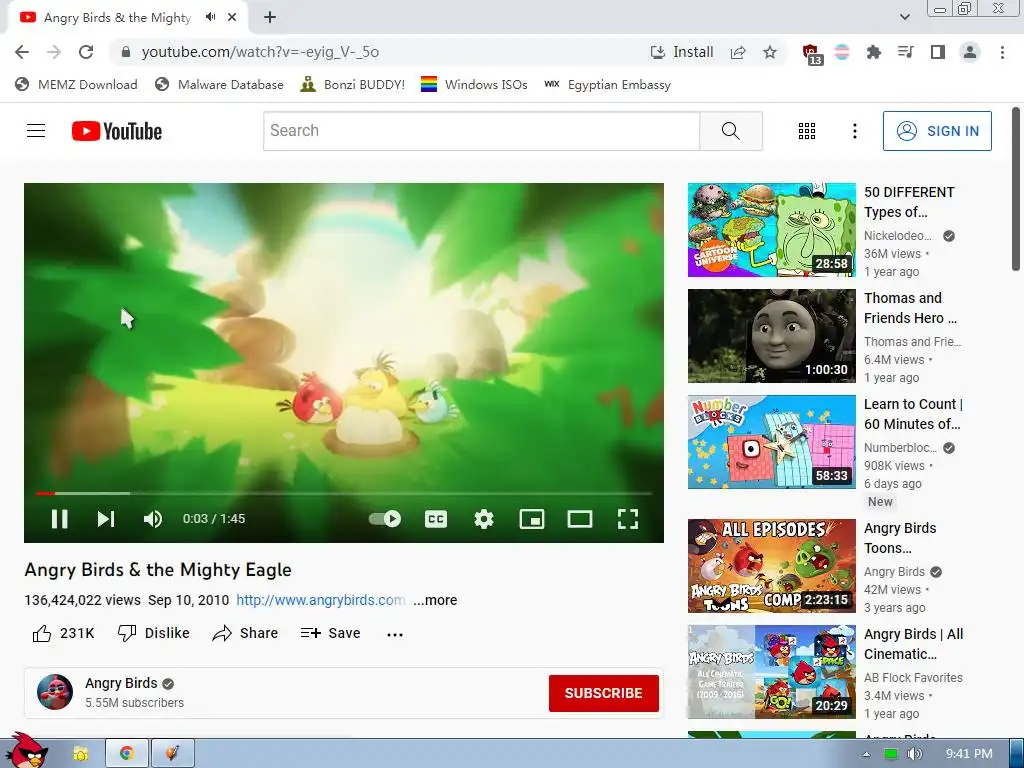Click the SIGN IN button
Screen dimensions: 1024x768
(937, 131)
